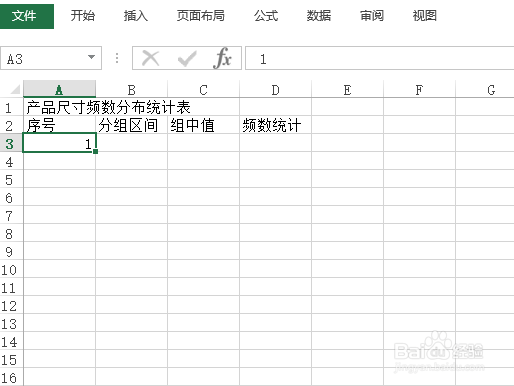Select column A header

pos(59,89)
